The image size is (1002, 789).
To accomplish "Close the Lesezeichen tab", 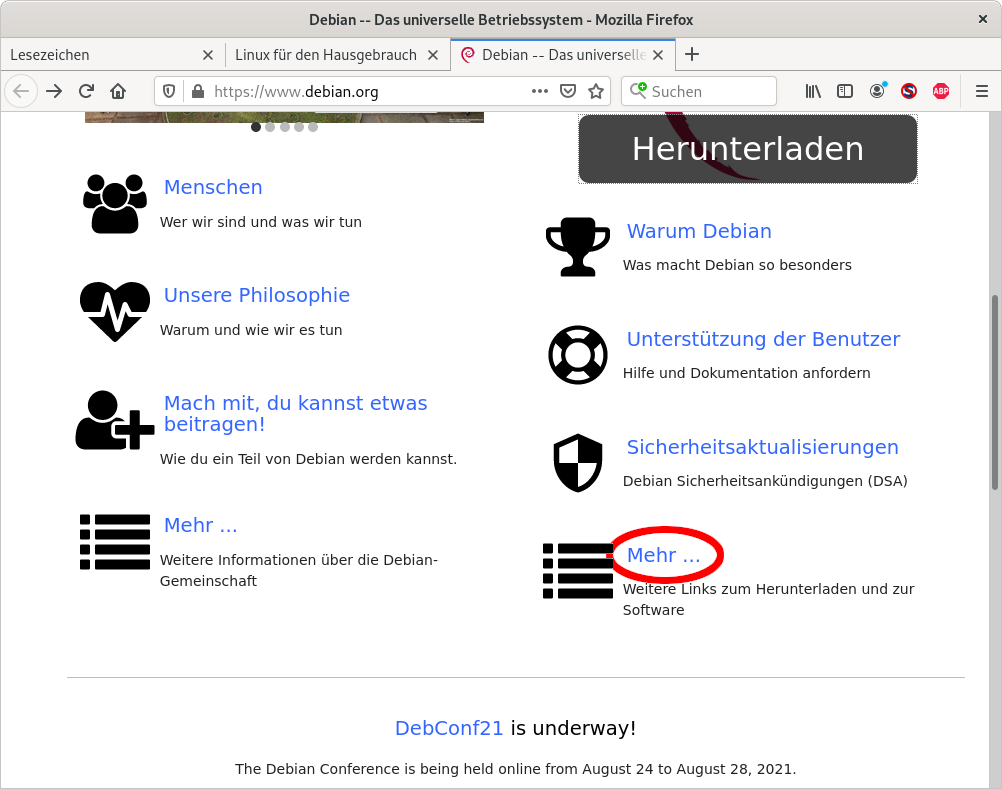I will pyautogui.click(x=208, y=55).
